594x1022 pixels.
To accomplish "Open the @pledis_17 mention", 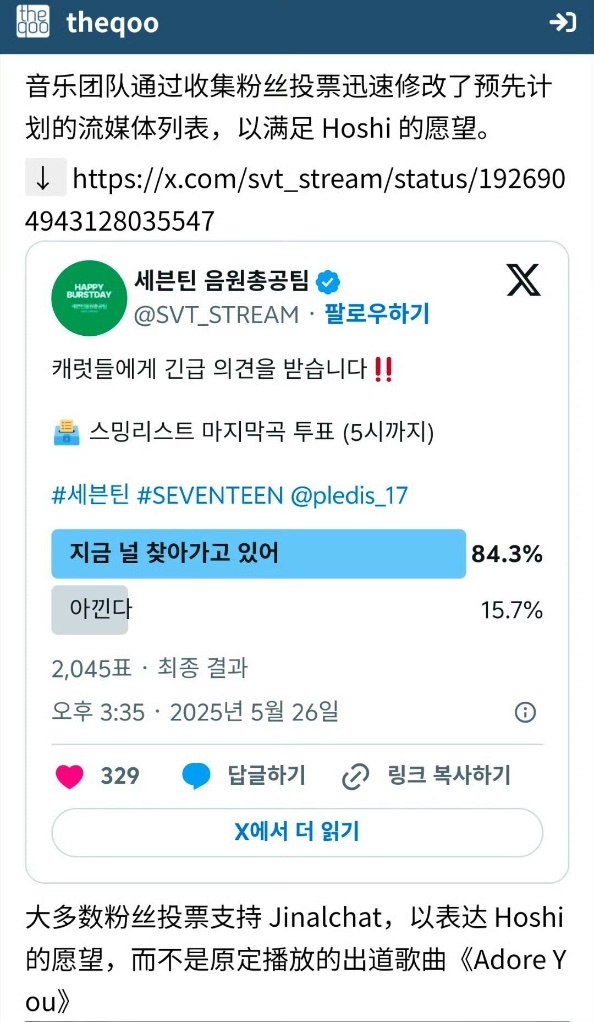I will click(349, 495).
